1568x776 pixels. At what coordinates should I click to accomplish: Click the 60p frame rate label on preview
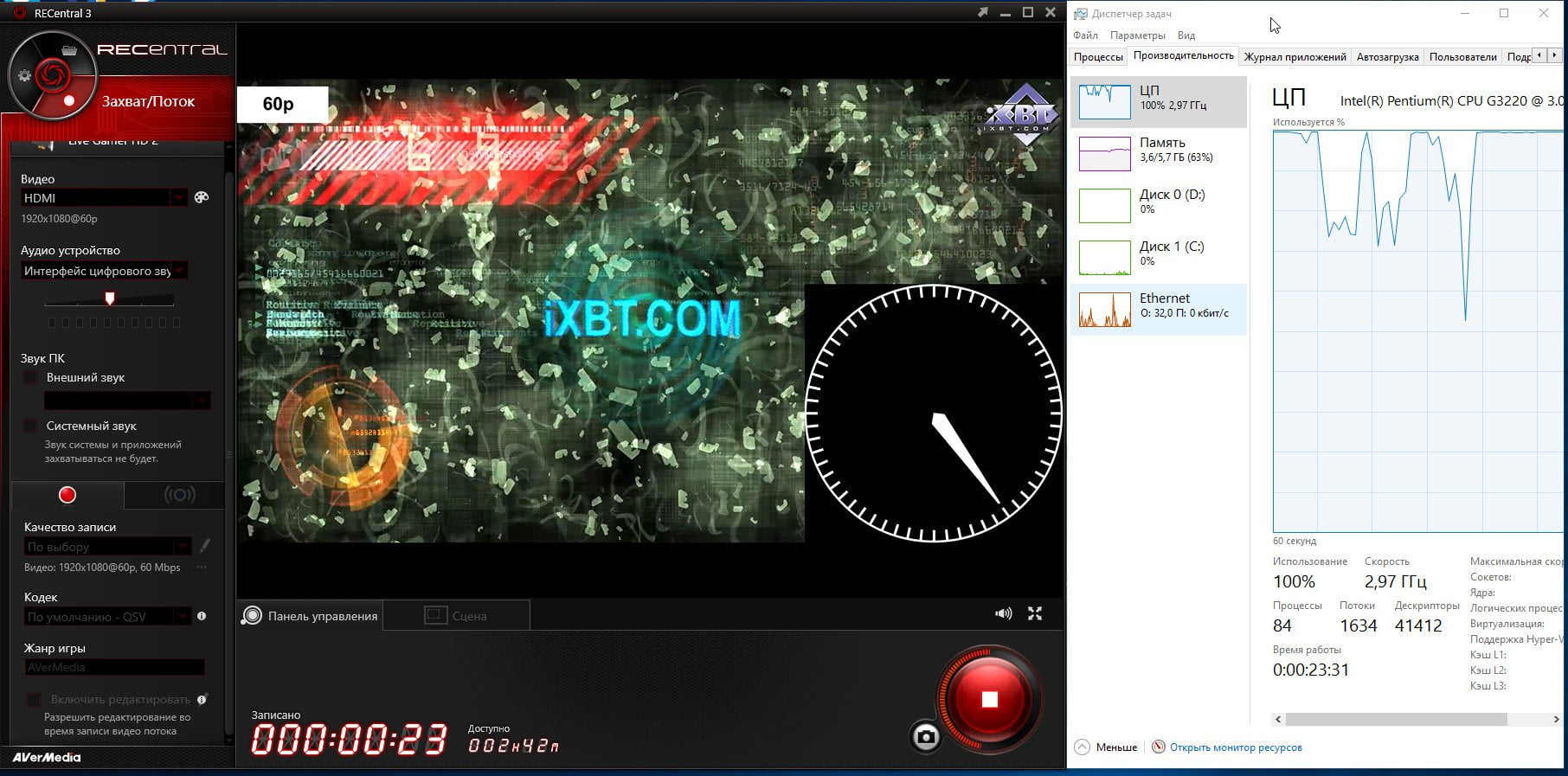coord(282,104)
